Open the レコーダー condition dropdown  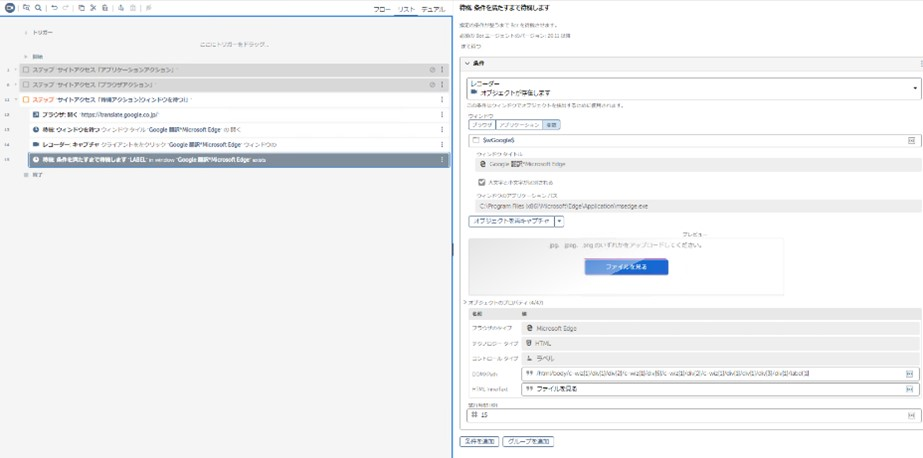[x=914, y=88]
